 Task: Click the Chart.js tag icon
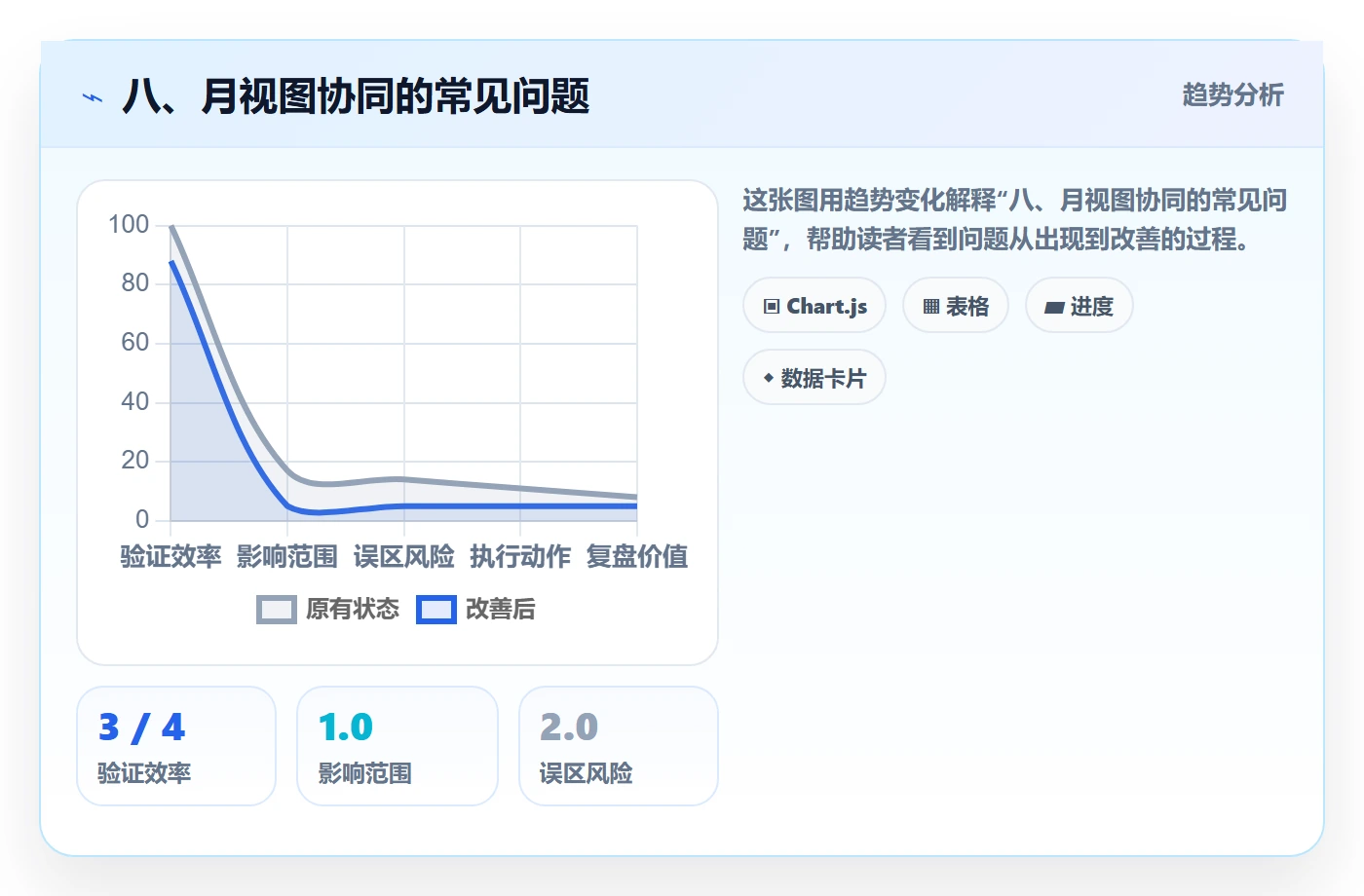772,307
